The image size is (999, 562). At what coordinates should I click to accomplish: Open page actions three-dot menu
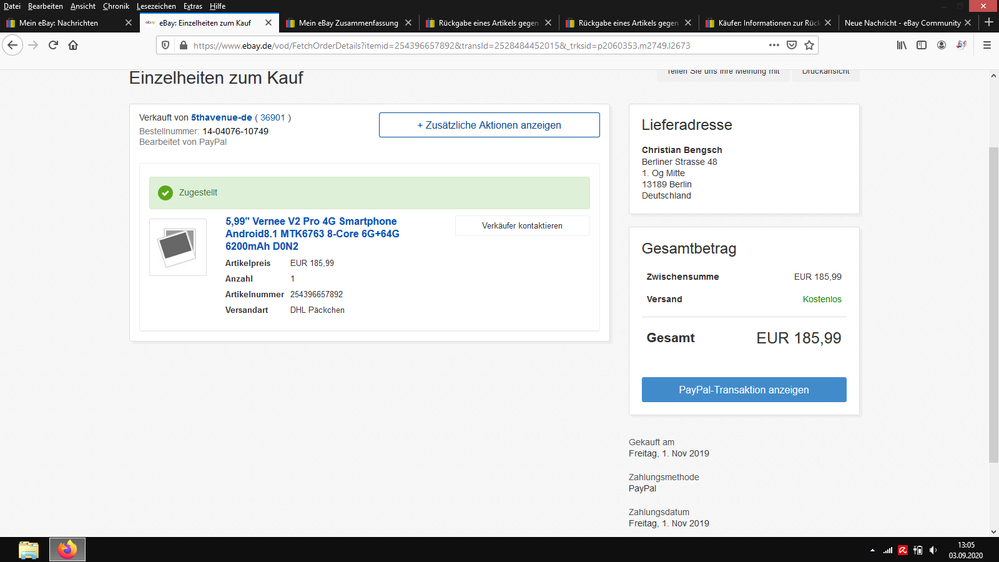(x=773, y=45)
